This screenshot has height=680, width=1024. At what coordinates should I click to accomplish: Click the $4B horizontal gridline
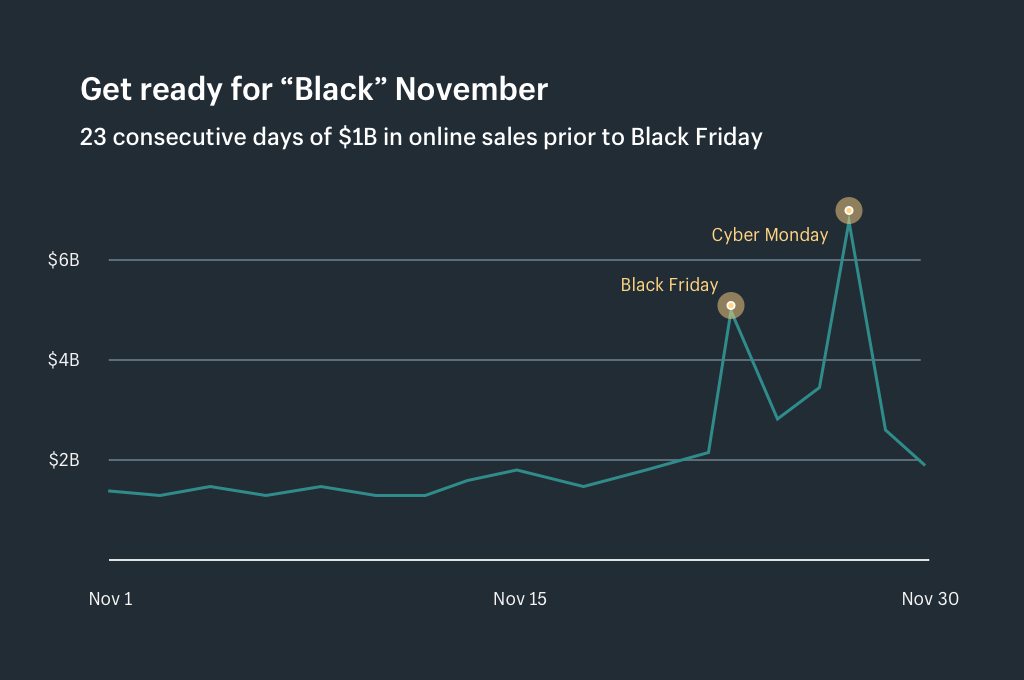click(400, 360)
